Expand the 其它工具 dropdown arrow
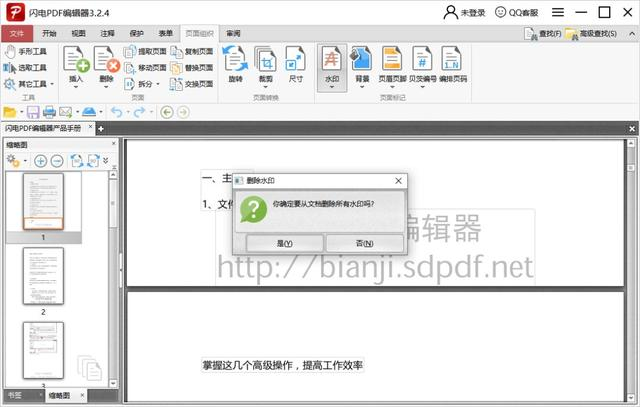Screen dimensions: 640x407 coord(52,84)
